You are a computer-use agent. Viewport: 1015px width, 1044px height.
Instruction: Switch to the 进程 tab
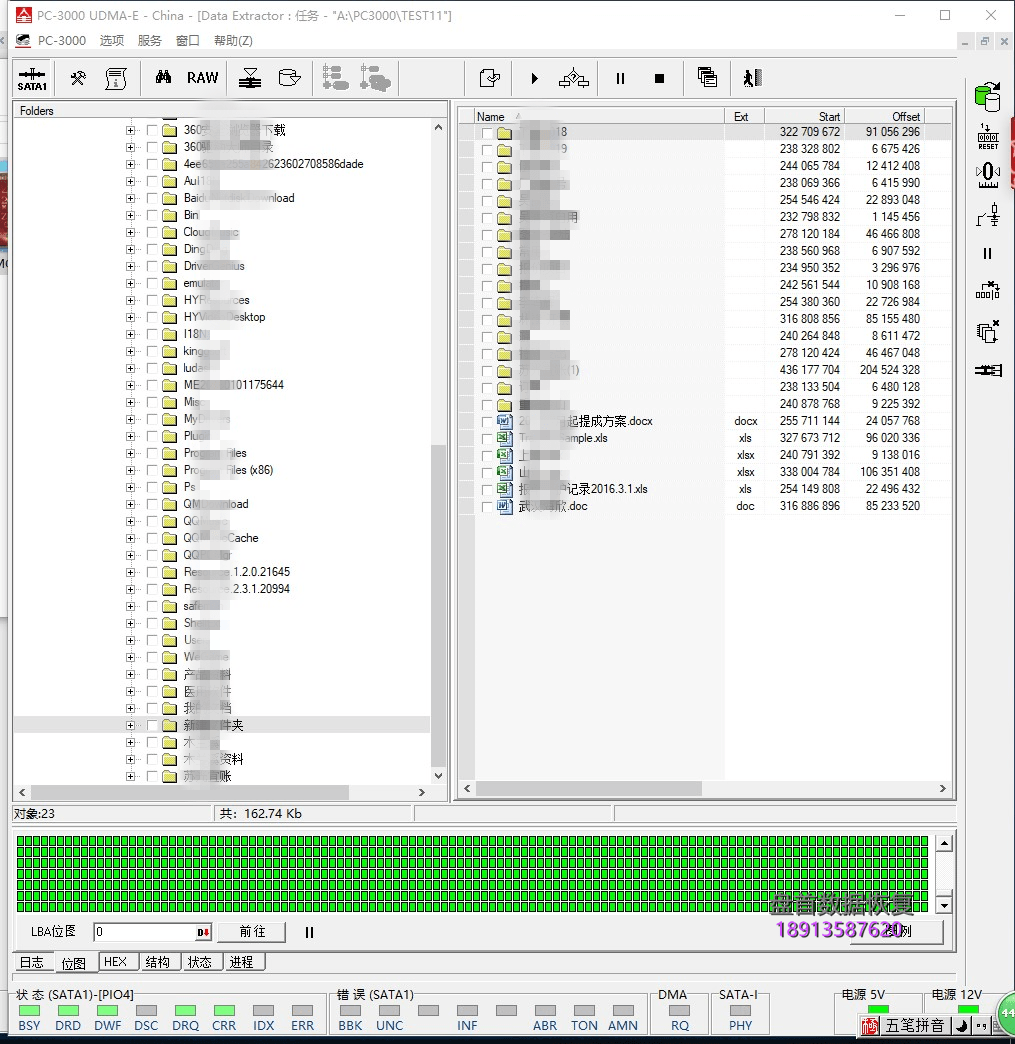[x=241, y=962]
